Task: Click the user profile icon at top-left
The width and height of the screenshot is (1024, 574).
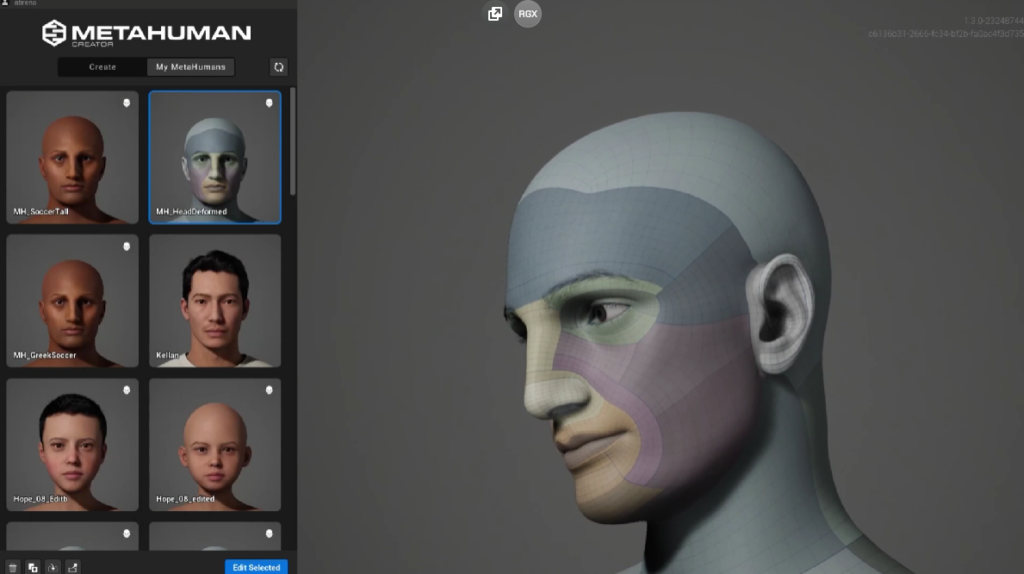Action: point(5,4)
